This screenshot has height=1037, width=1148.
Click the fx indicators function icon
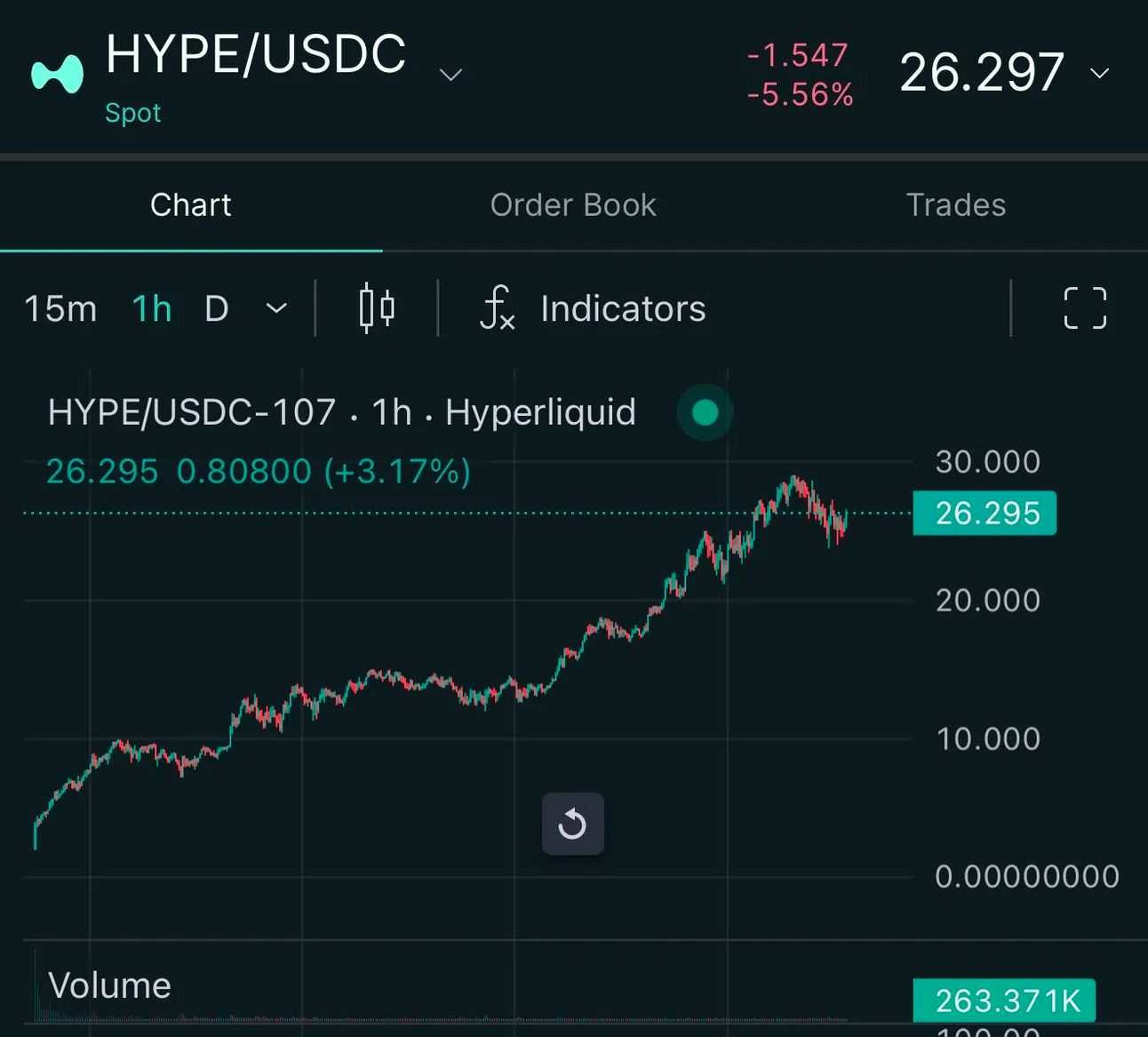click(498, 308)
